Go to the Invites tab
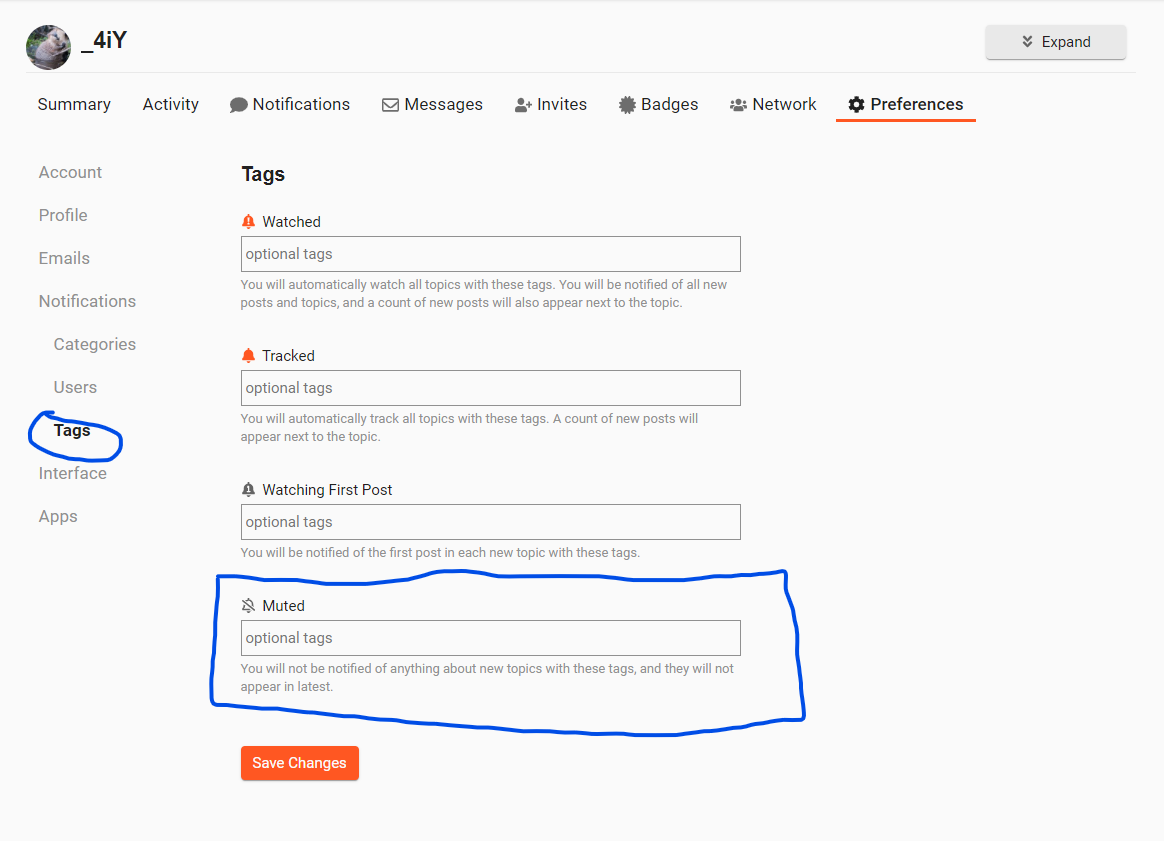Screen dimensions: 1164x841 (x=551, y=105)
